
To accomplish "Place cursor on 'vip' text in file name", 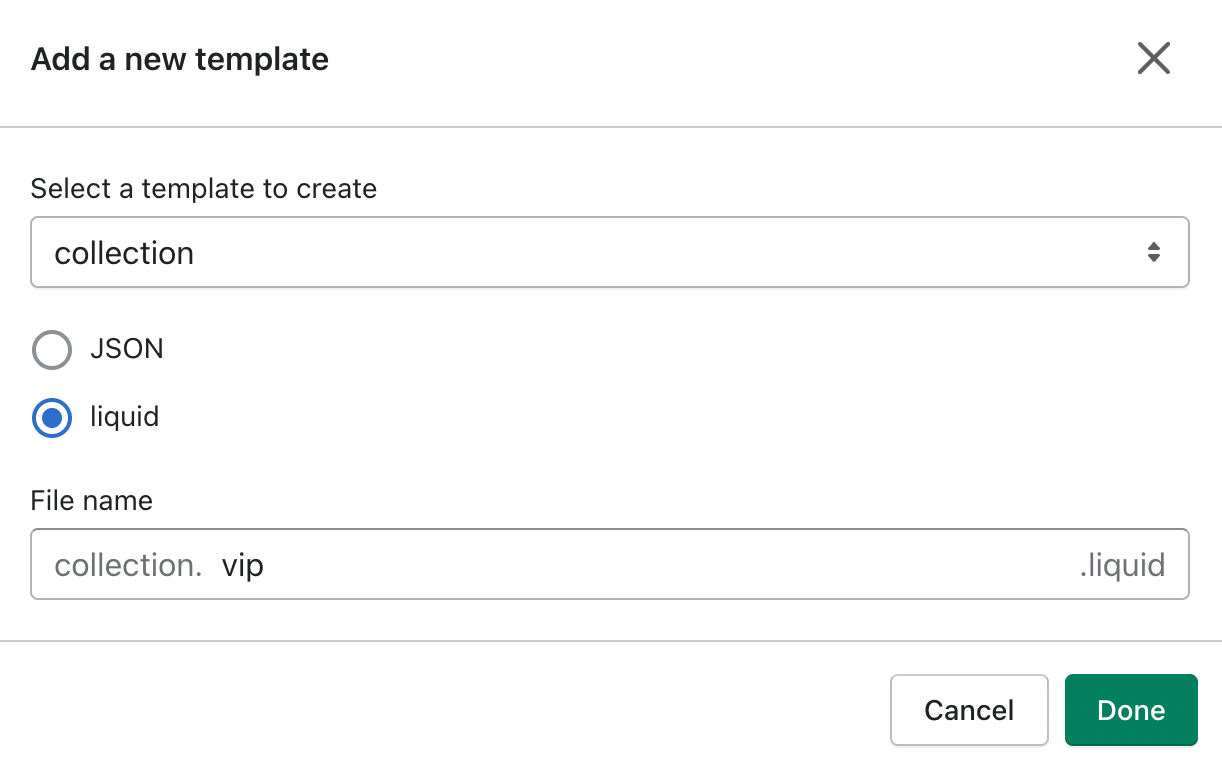I will point(242,566).
